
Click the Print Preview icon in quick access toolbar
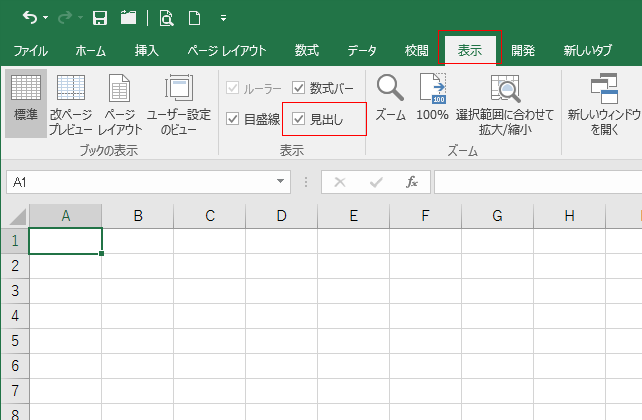tap(166, 18)
